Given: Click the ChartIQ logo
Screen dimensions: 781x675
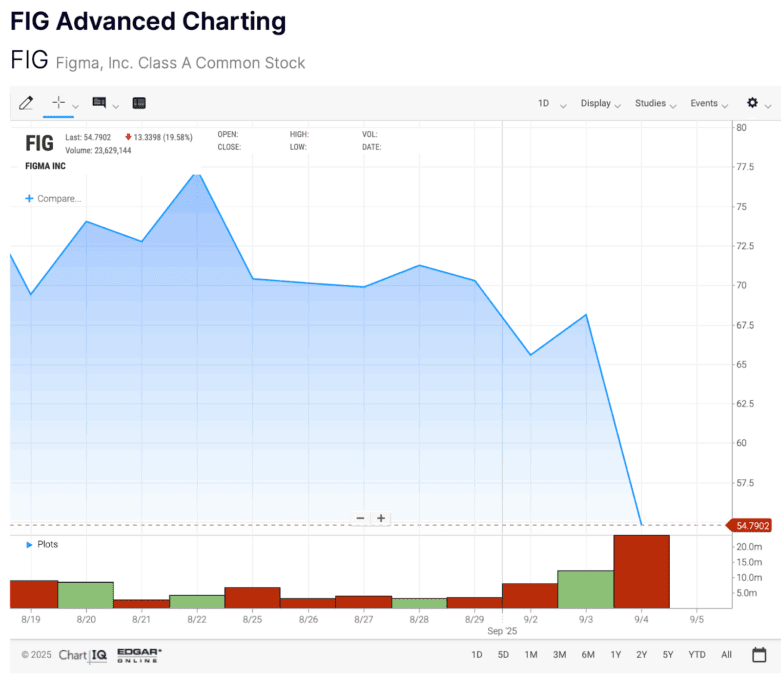Looking at the screenshot, I should point(83,655).
